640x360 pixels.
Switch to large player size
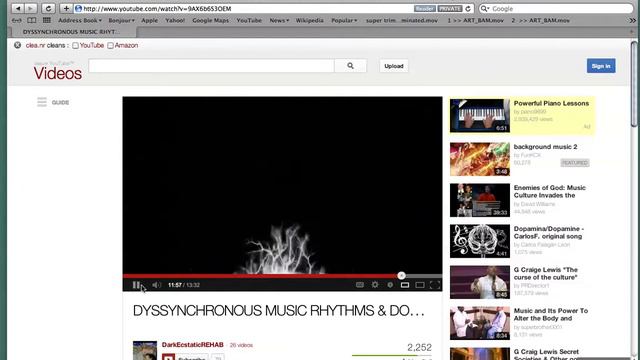(420, 285)
